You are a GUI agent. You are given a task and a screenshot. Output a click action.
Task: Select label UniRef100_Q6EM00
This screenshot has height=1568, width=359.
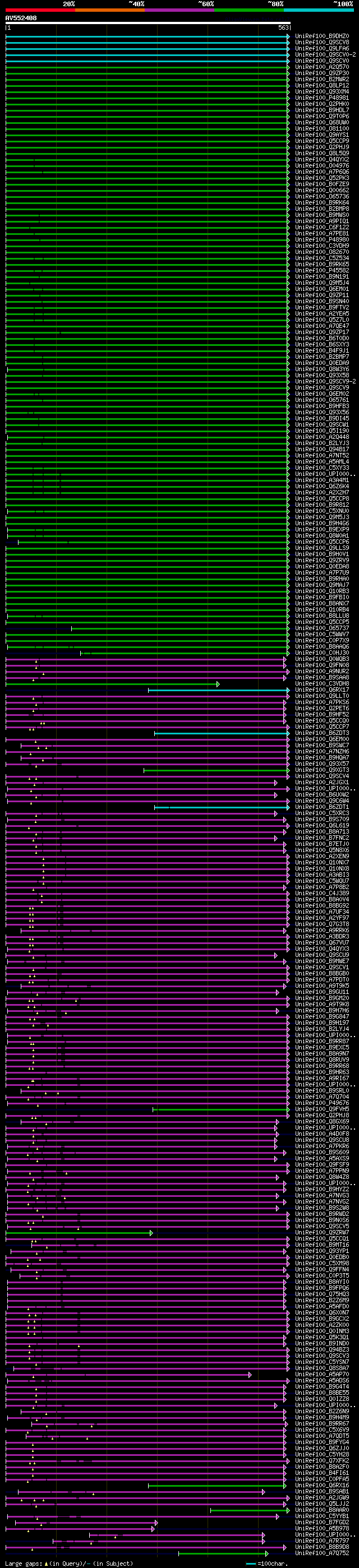(323, 739)
